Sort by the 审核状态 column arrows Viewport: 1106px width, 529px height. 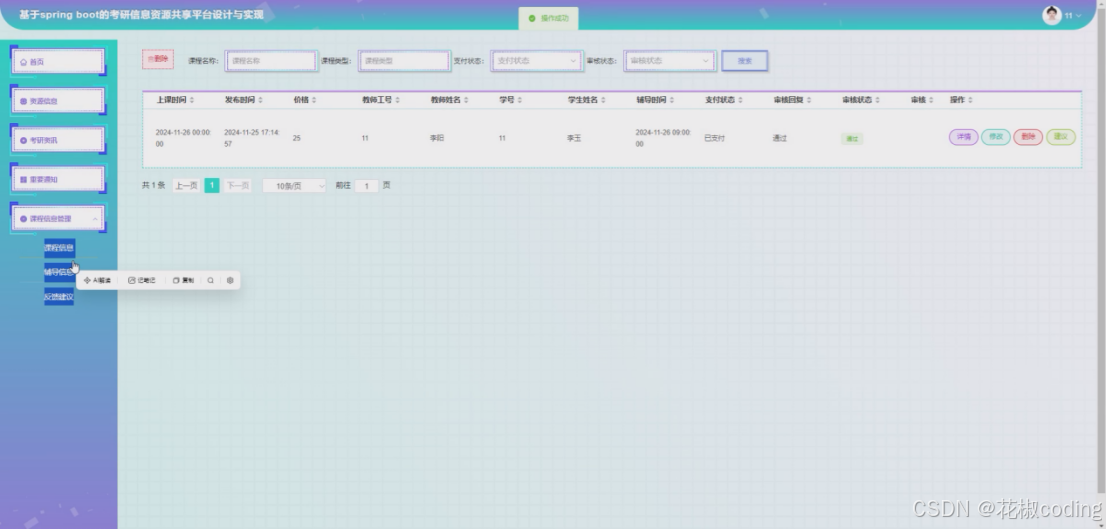pyautogui.click(x=877, y=100)
